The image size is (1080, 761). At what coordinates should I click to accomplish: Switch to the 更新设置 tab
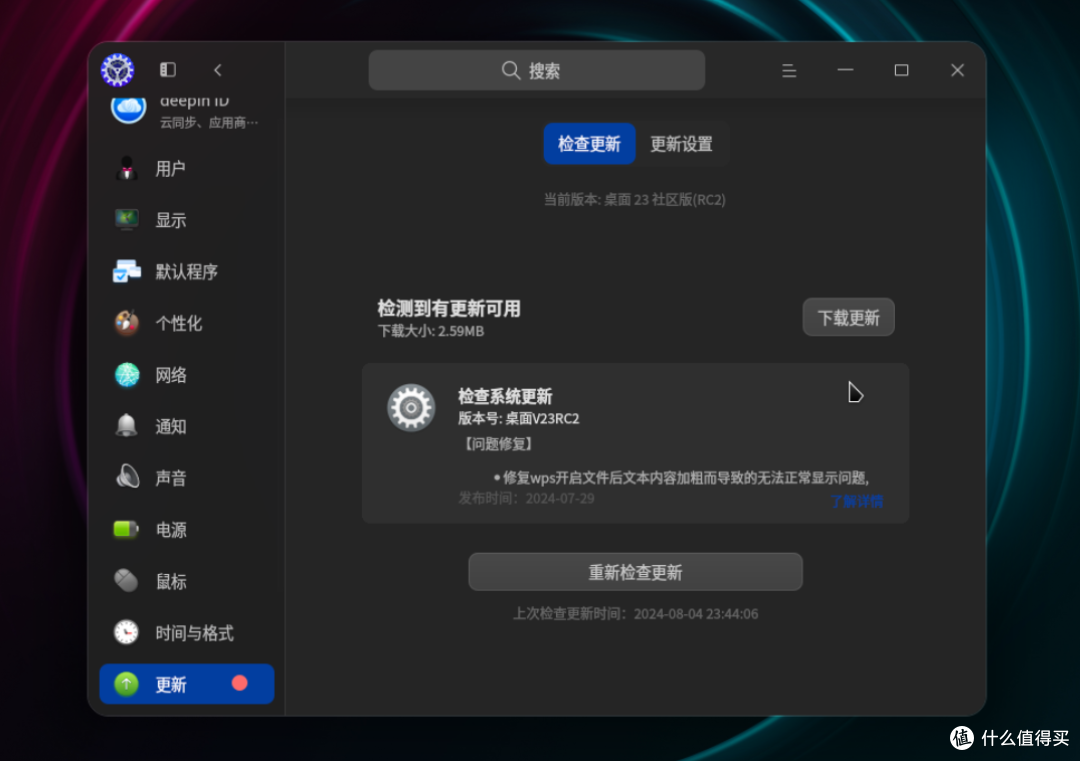click(x=681, y=144)
